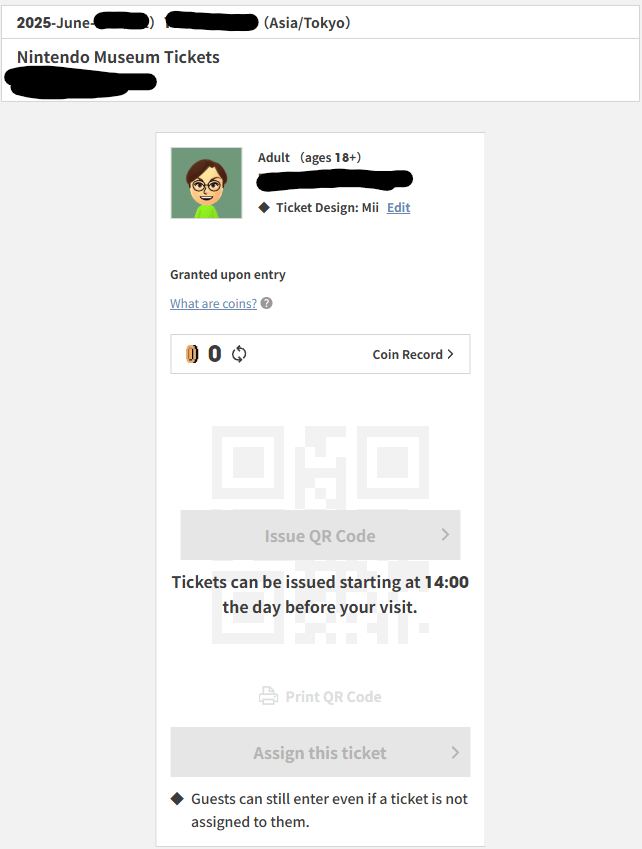Select the Print QR Code text

pyautogui.click(x=333, y=696)
